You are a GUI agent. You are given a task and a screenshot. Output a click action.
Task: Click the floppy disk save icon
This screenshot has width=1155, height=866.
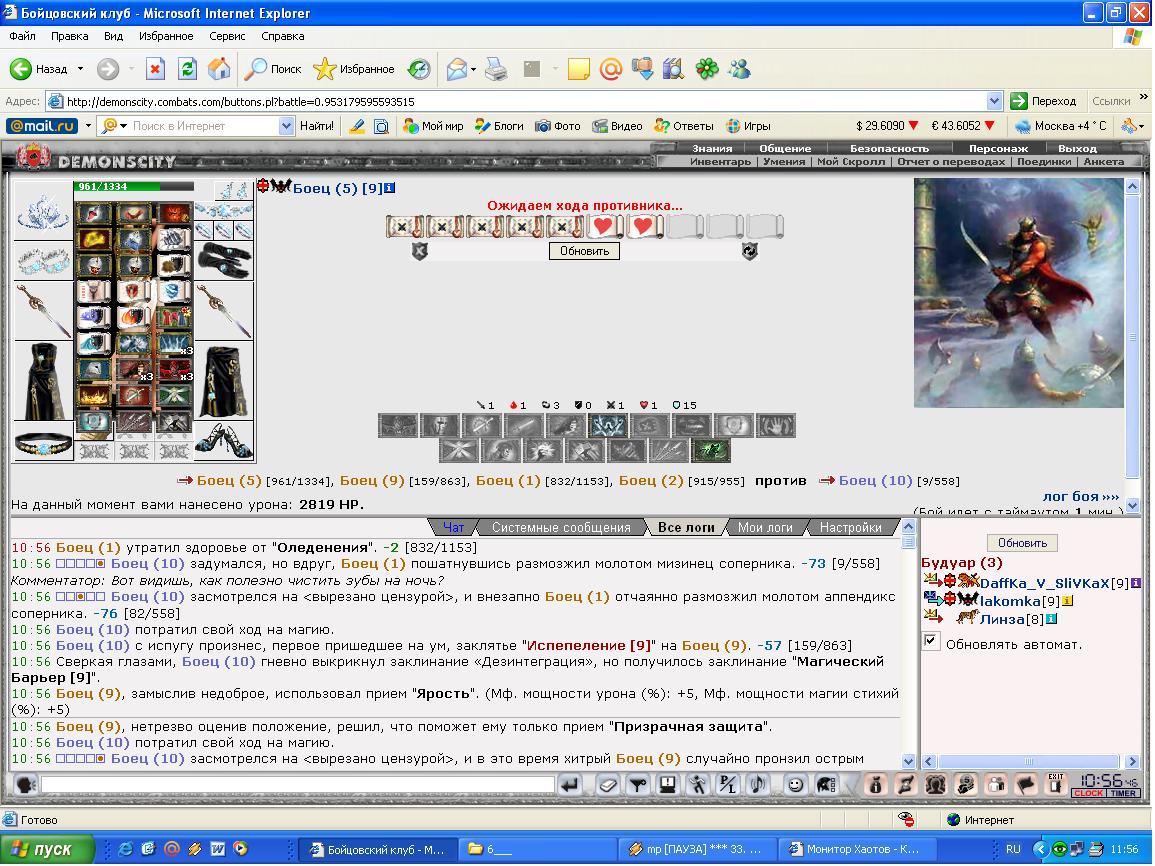click(x=668, y=785)
